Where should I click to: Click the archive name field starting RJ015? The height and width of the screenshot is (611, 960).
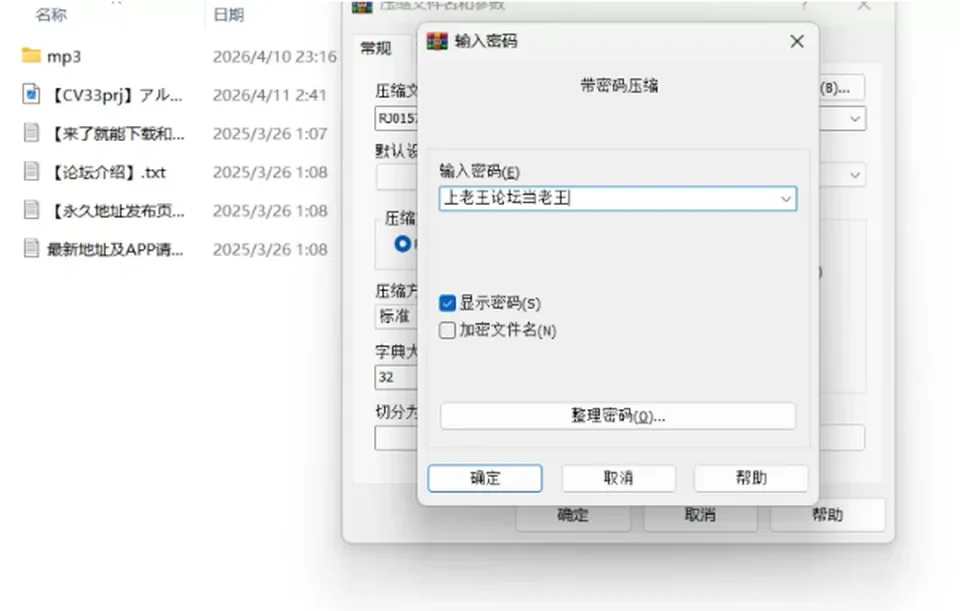(x=396, y=119)
